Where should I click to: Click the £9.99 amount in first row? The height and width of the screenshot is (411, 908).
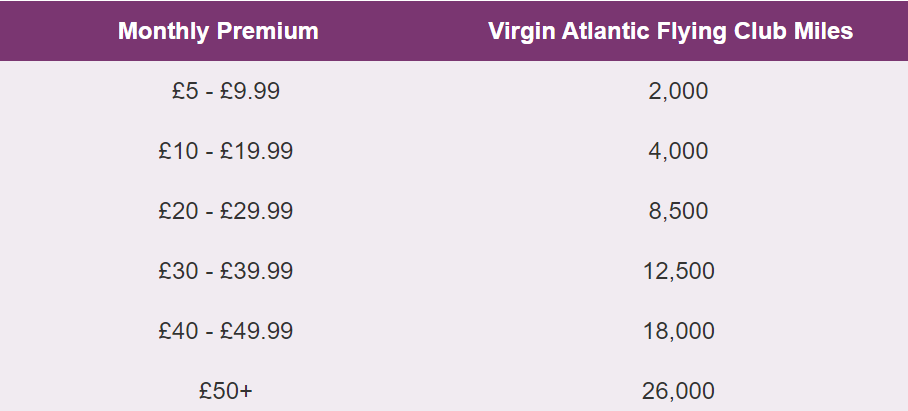250,91
